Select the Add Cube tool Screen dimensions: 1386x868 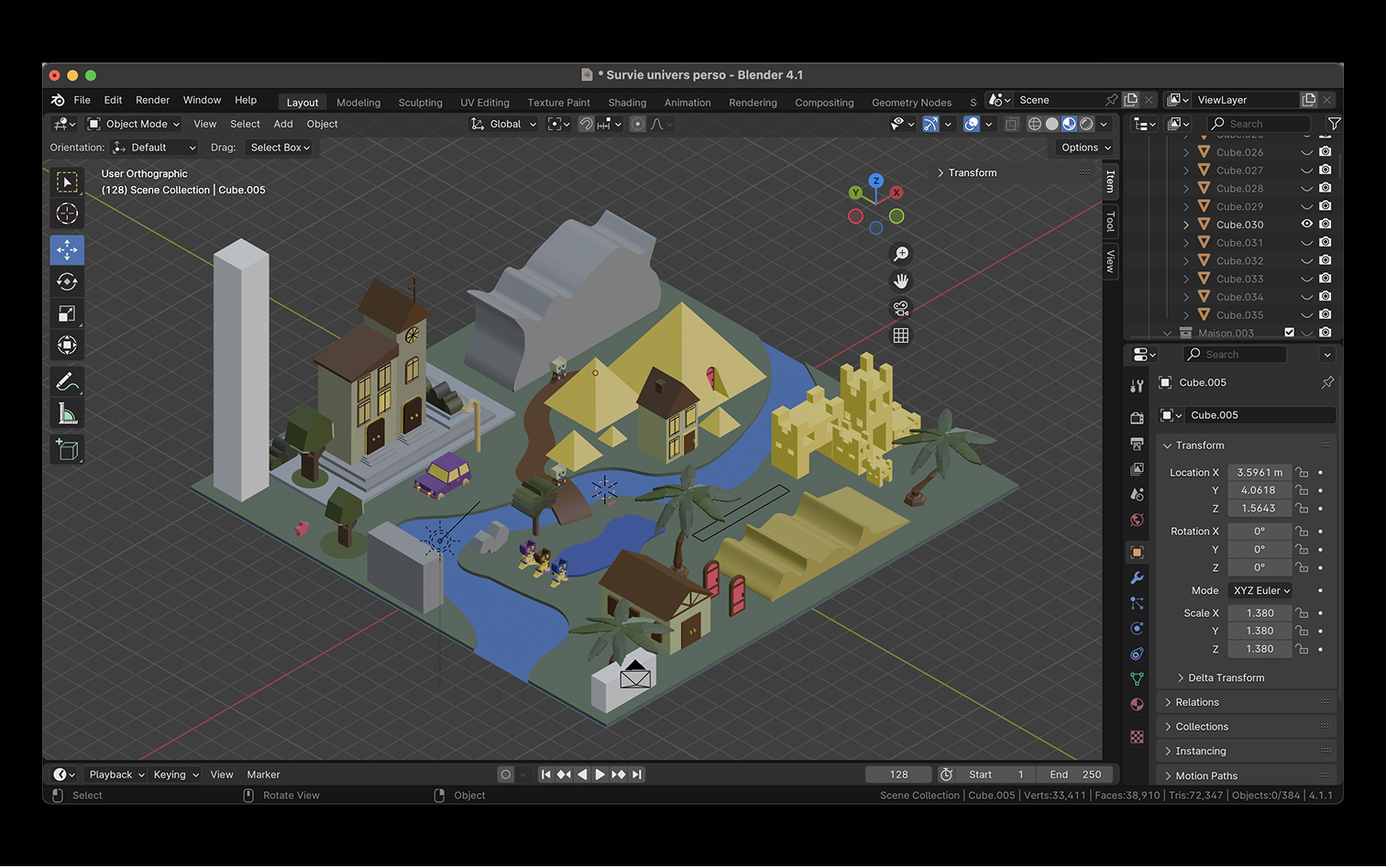(x=67, y=449)
